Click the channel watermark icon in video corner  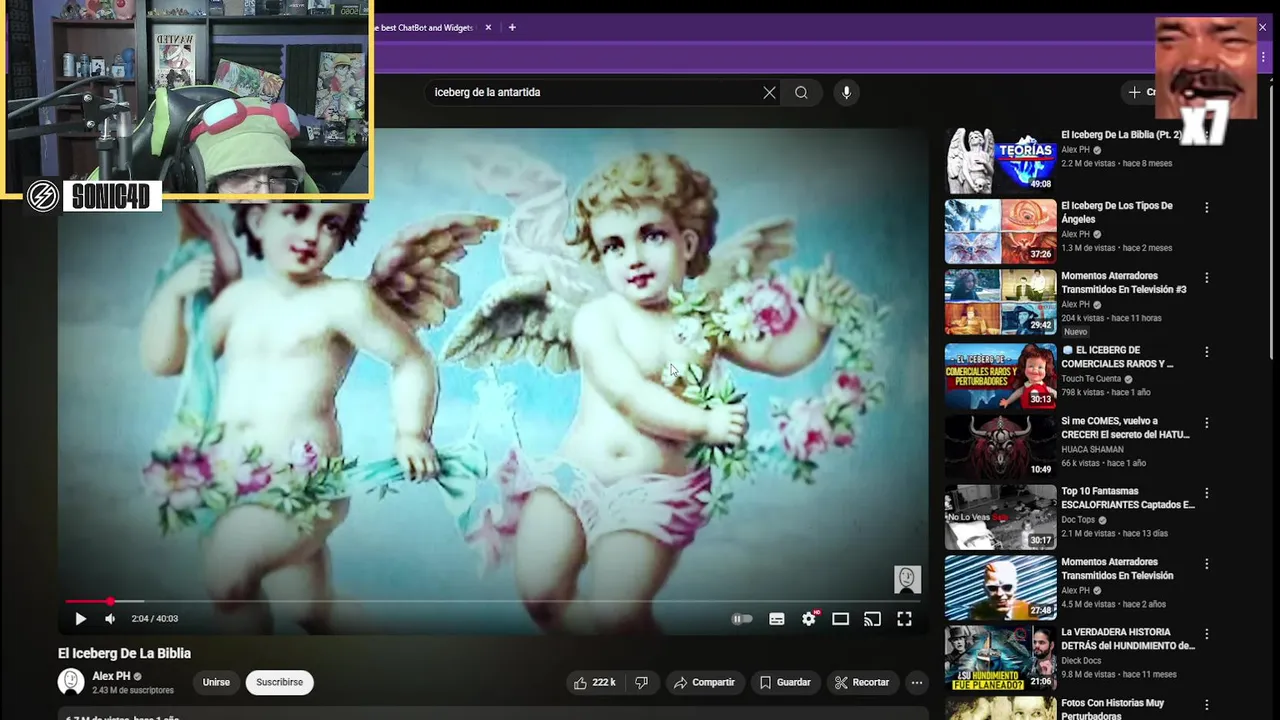(907, 579)
